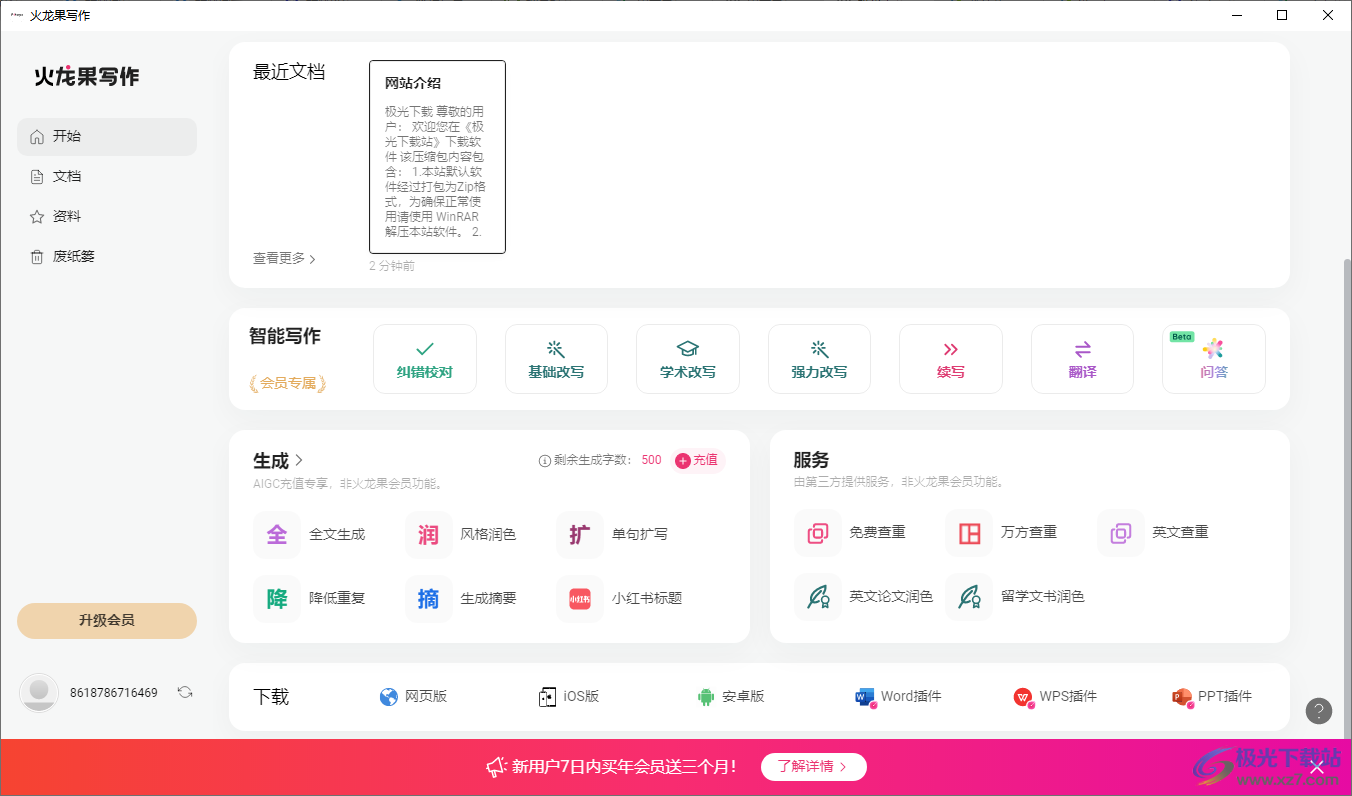Open 英文查重 service icon

coord(1121,533)
